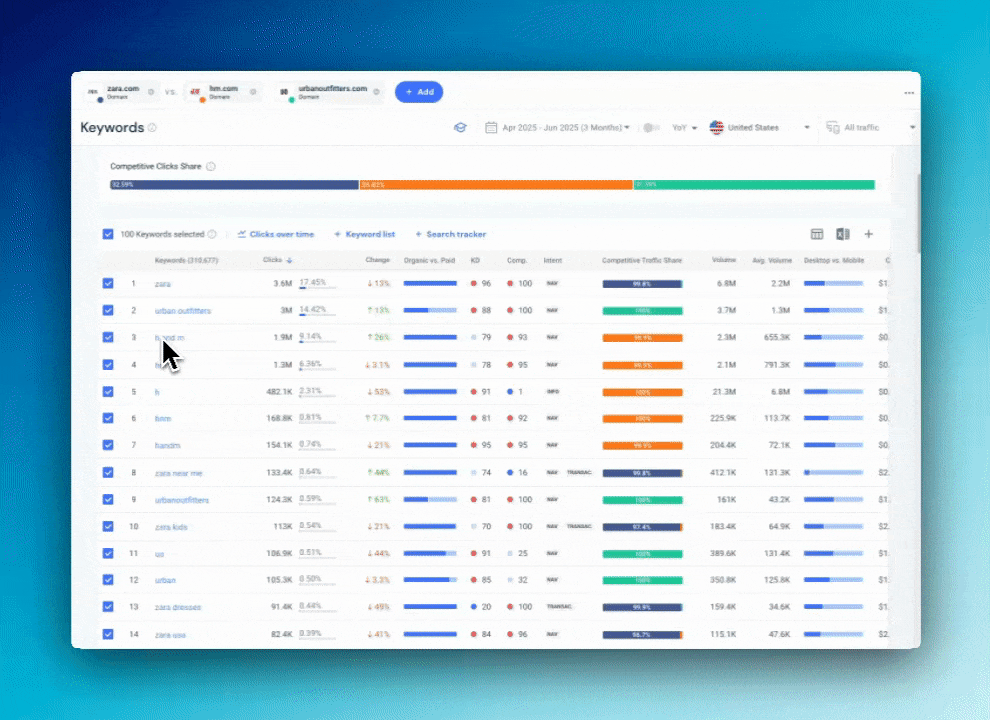Click the circle icon next to urbanoutfitters.com
This screenshot has width=990, height=720.
click(x=376, y=92)
